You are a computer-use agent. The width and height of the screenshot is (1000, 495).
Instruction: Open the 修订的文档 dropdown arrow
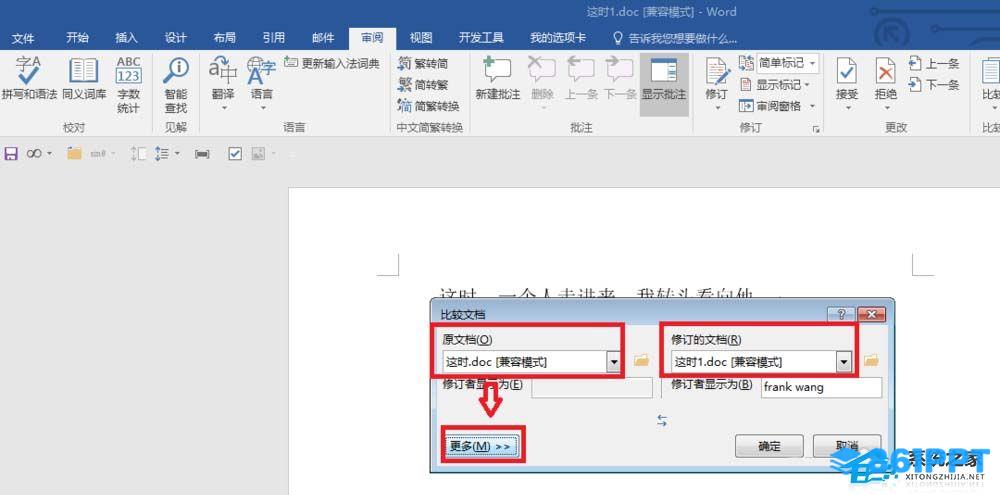point(844,362)
